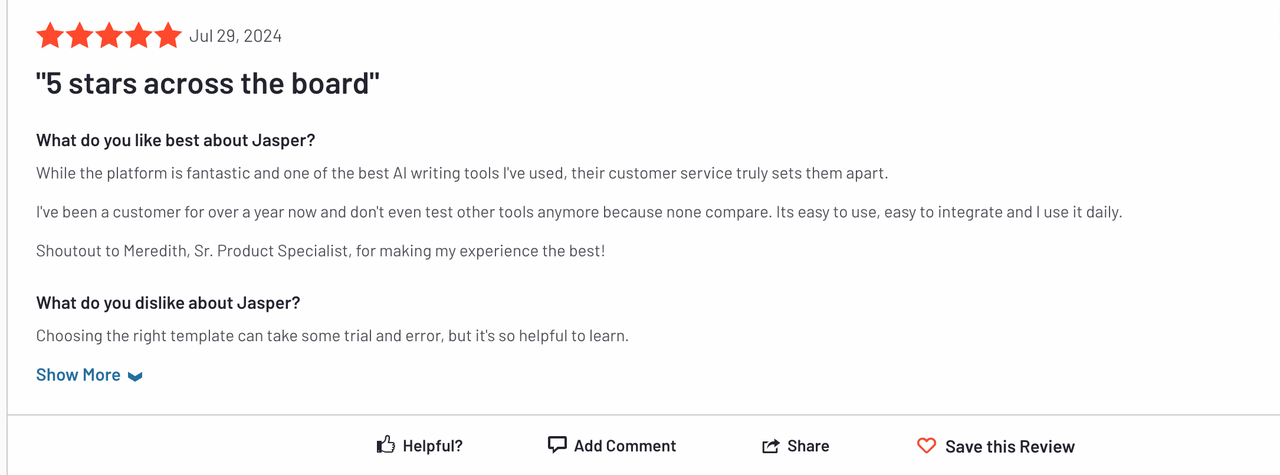Click the second orange rating star
This screenshot has height=475, width=1280.
point(80,36)
